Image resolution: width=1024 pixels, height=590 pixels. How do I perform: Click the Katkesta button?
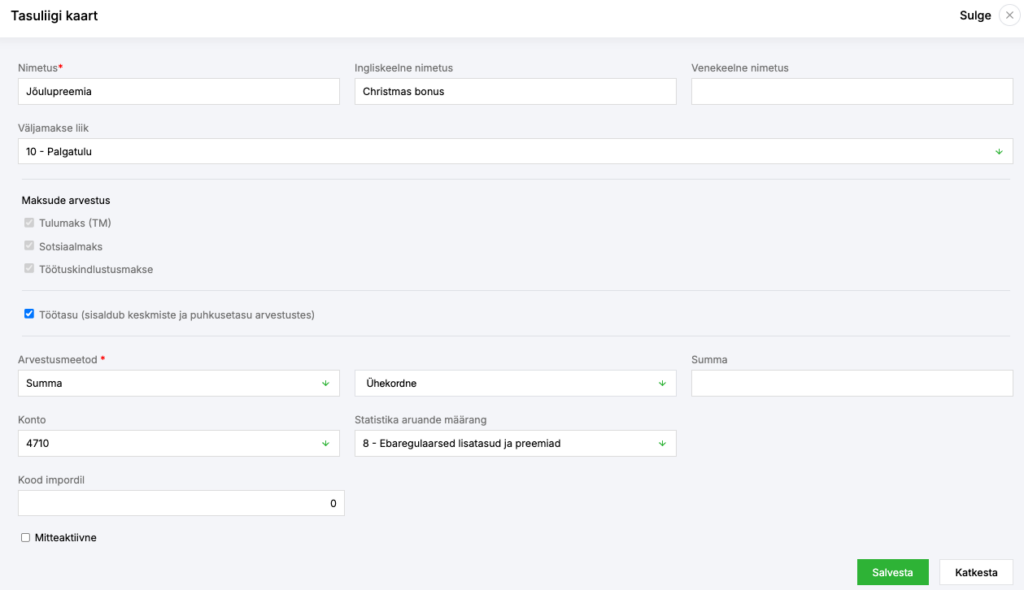click(x=976, y=572)
